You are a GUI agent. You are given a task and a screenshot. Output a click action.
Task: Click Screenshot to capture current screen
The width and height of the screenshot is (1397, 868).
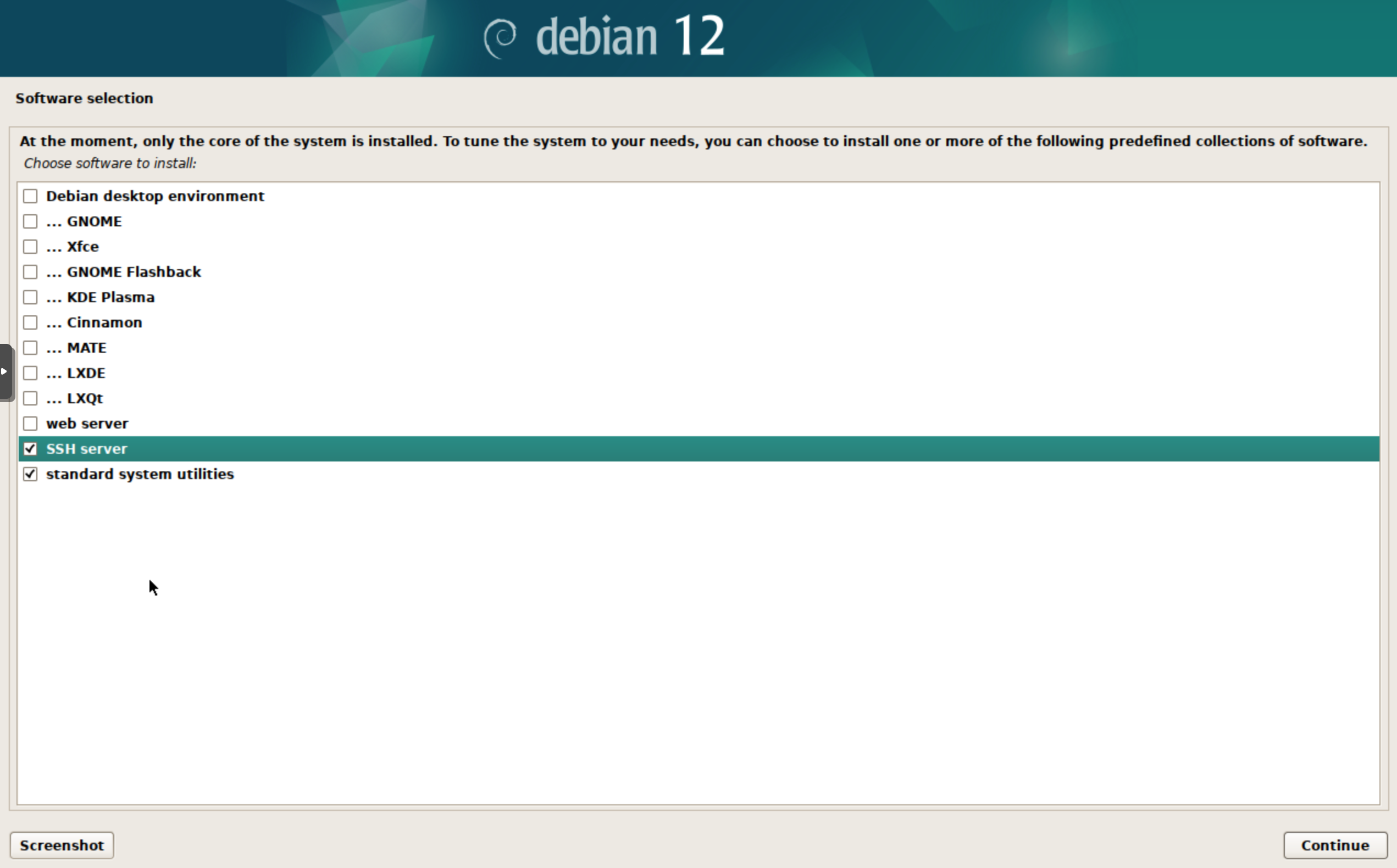[x=62, y=845]
